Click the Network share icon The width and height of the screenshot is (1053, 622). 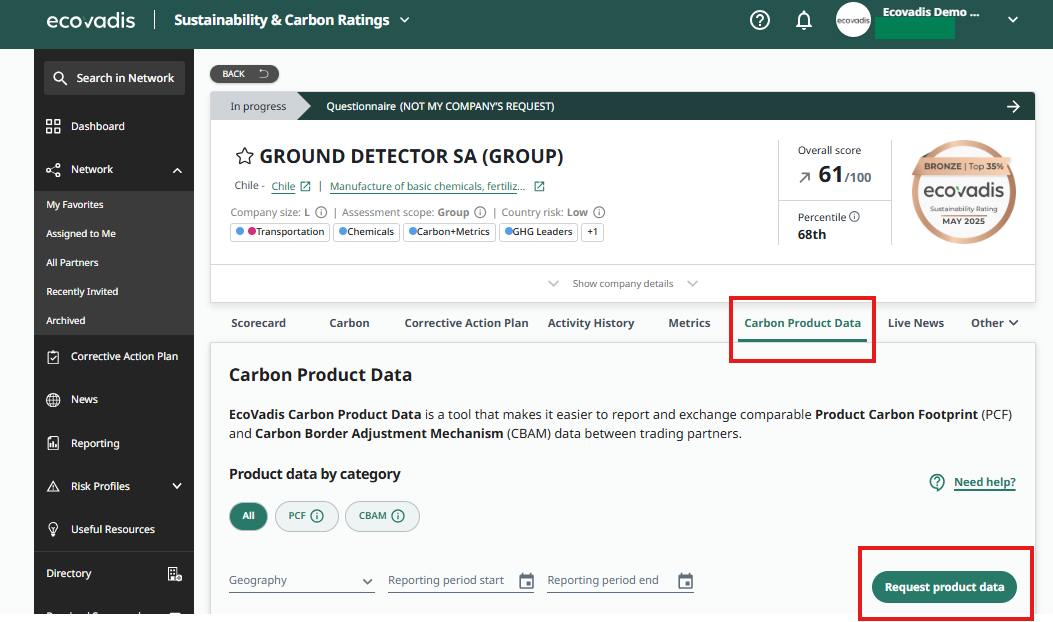coord(53,169)
